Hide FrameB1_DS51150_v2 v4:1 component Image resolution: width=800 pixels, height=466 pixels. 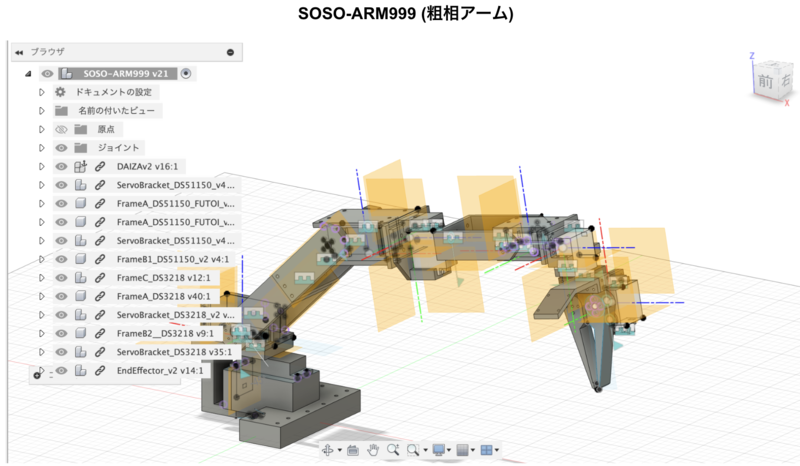[61, 259]
